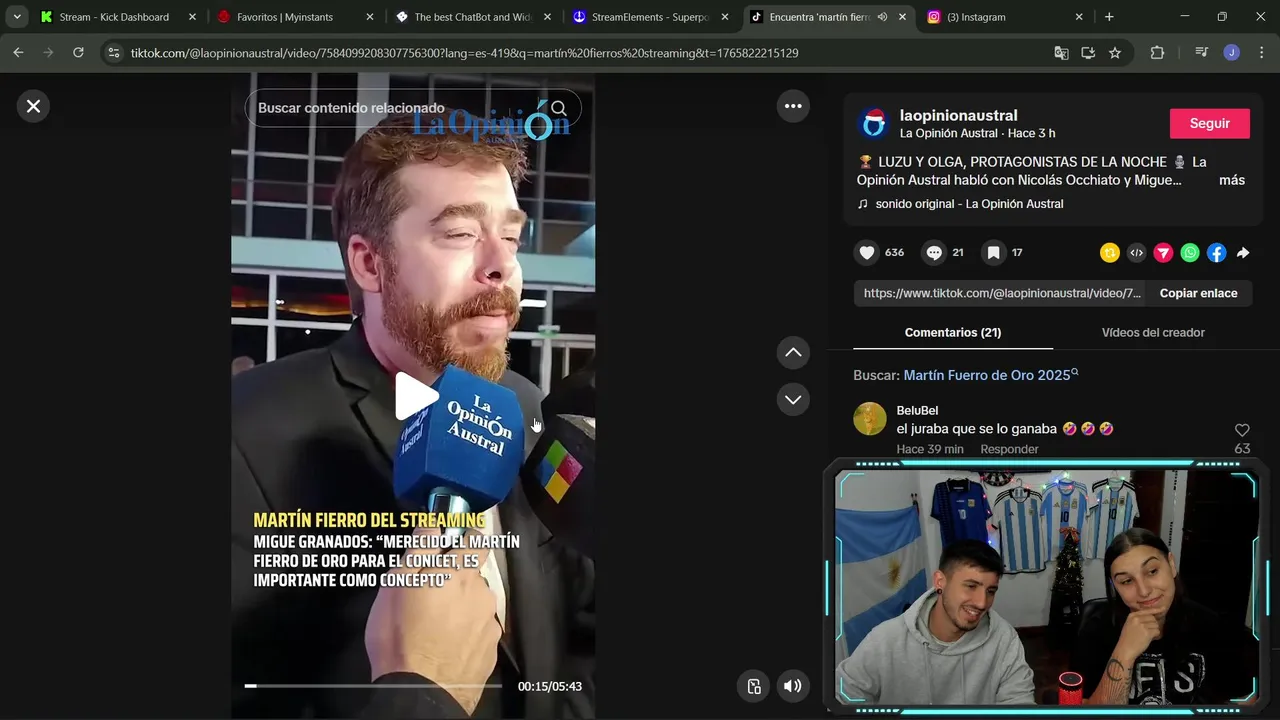This screenshot has height=720, width=1280.
Task: Go back in browser history
Action: coord(18,53)
